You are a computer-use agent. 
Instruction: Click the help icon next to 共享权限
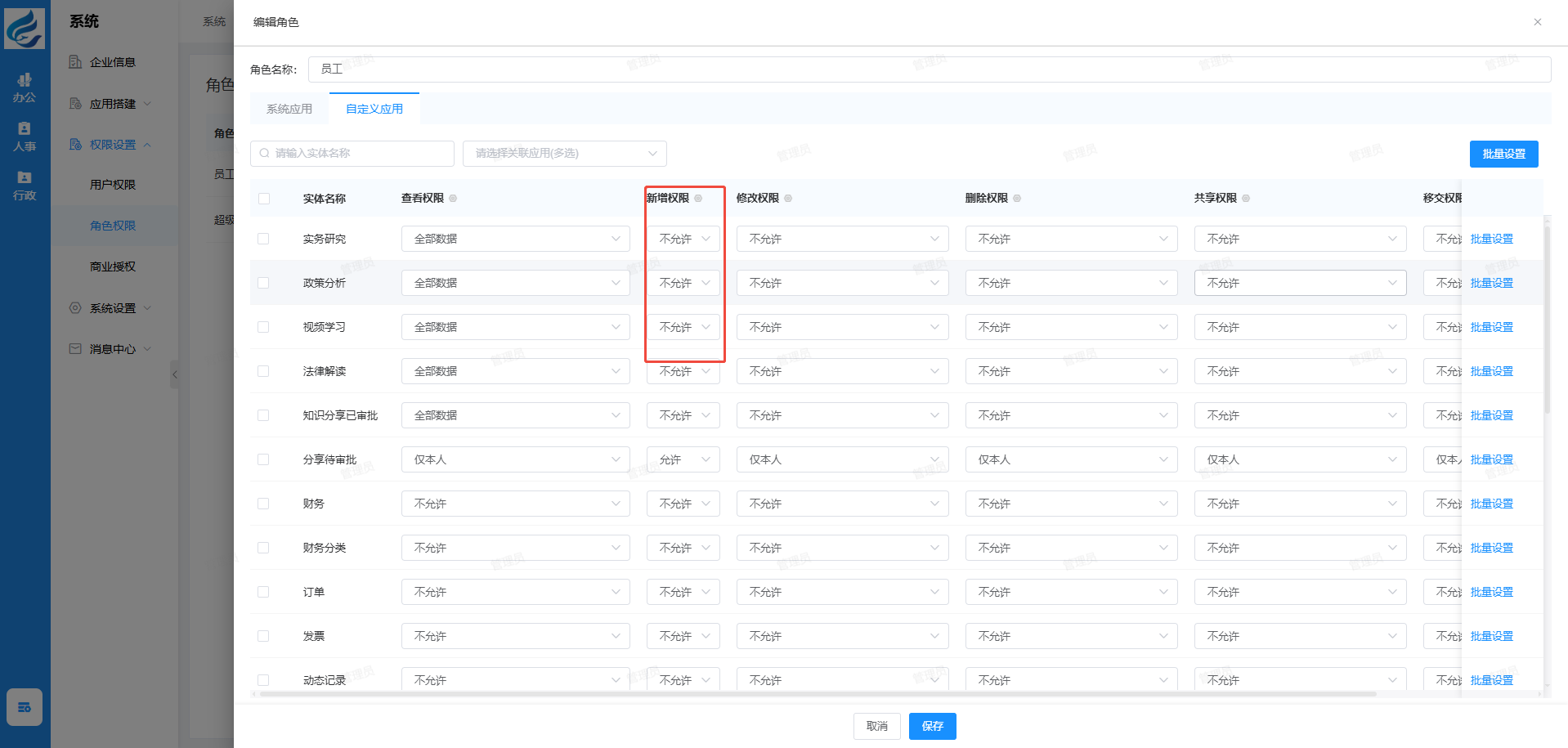1246,199
